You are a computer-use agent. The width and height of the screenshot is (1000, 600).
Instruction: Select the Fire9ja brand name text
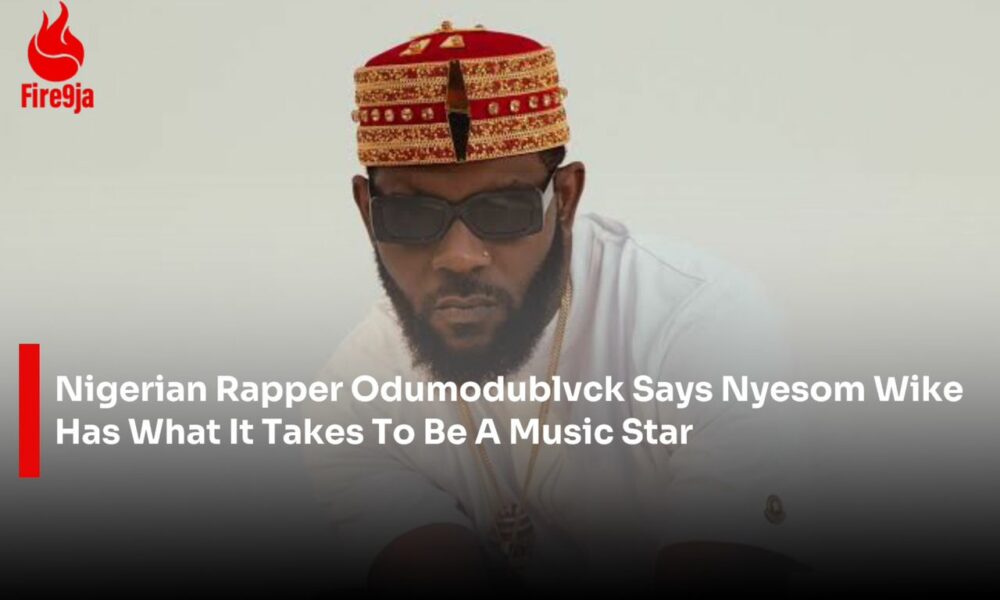click(57, 98)
